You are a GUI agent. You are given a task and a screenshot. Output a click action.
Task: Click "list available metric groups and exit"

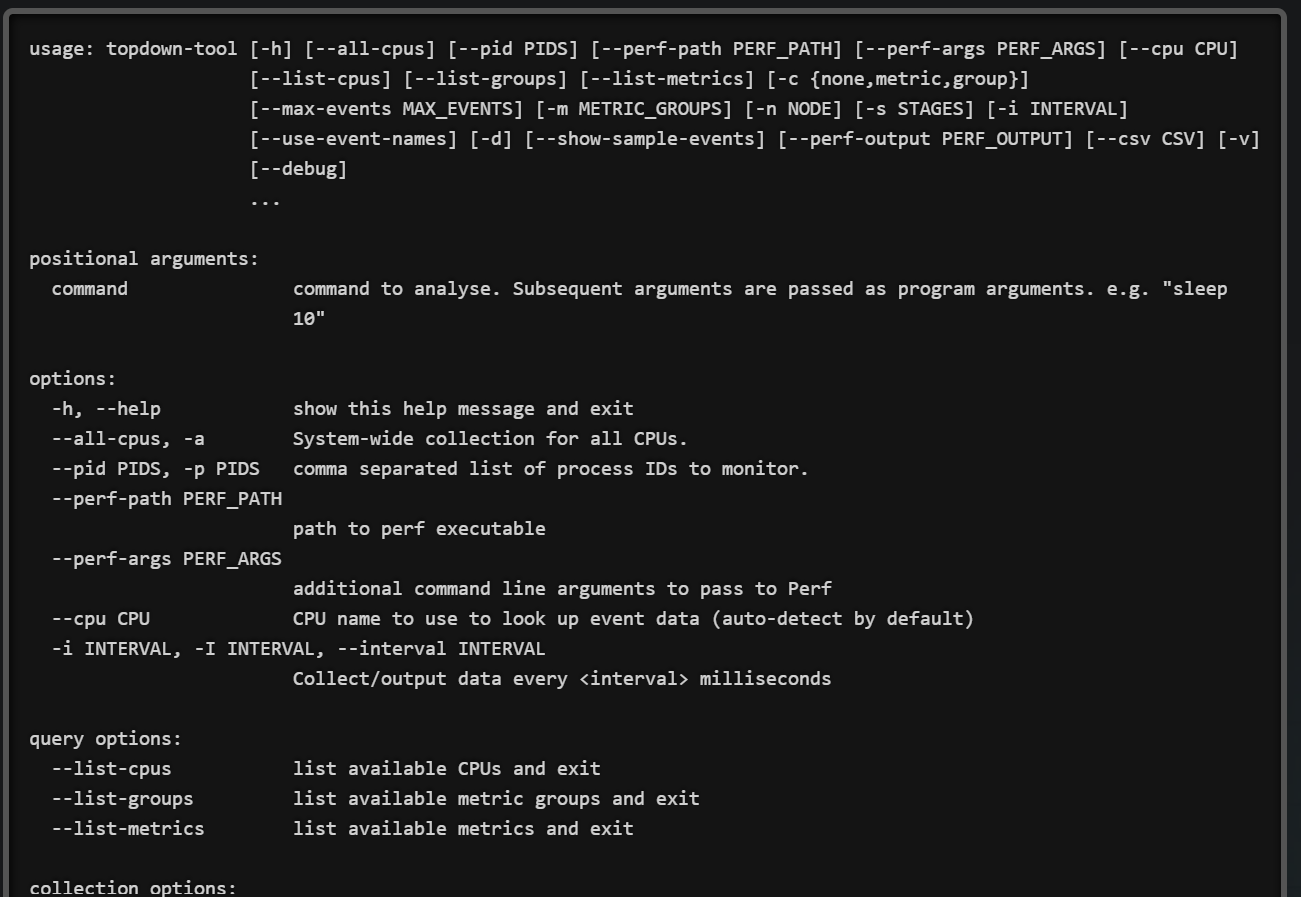coord(496,799)
